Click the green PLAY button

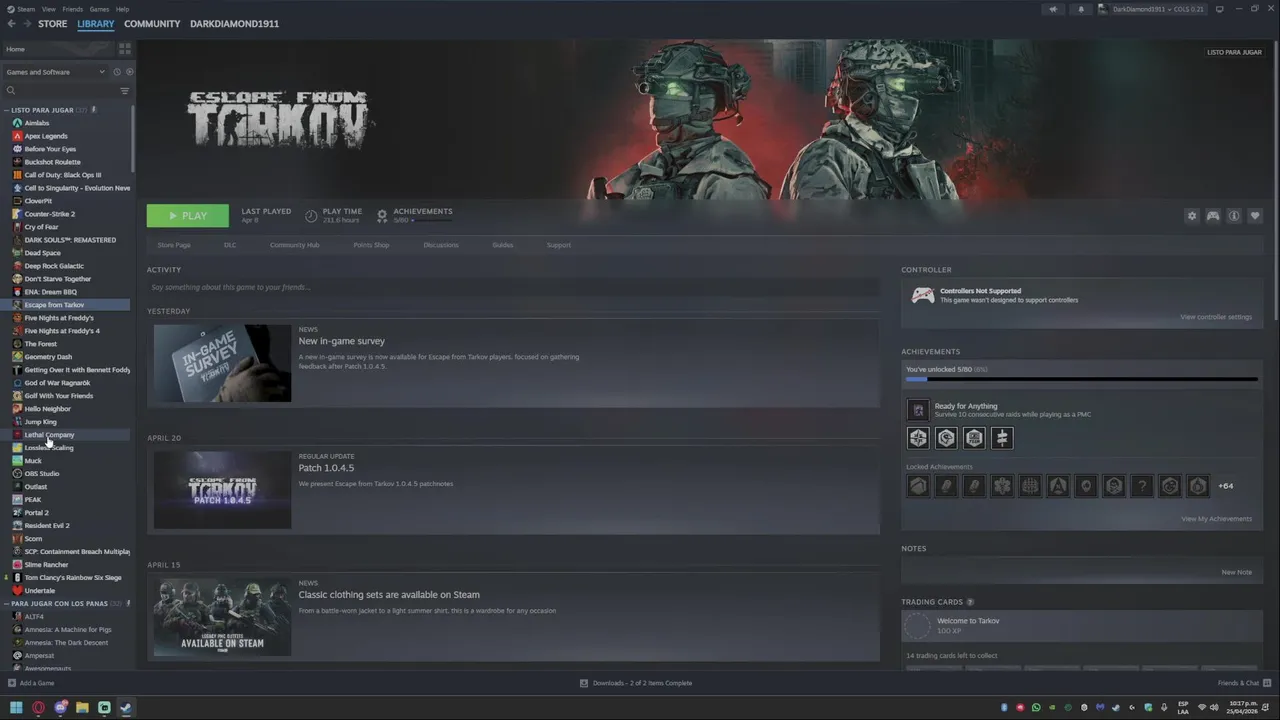coord(188,216)
